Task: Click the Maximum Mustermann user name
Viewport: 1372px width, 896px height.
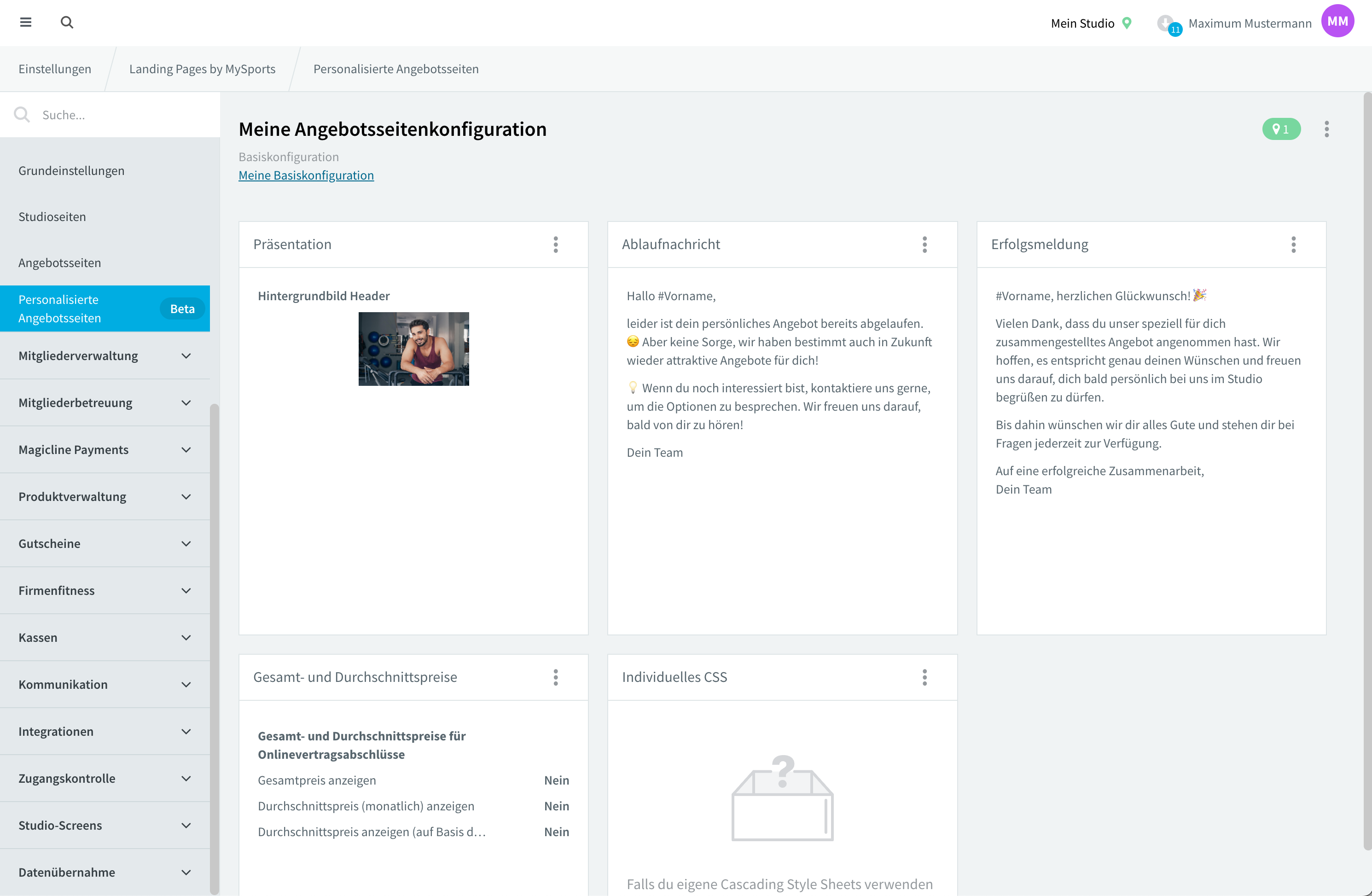Action: coord(1250,23)
